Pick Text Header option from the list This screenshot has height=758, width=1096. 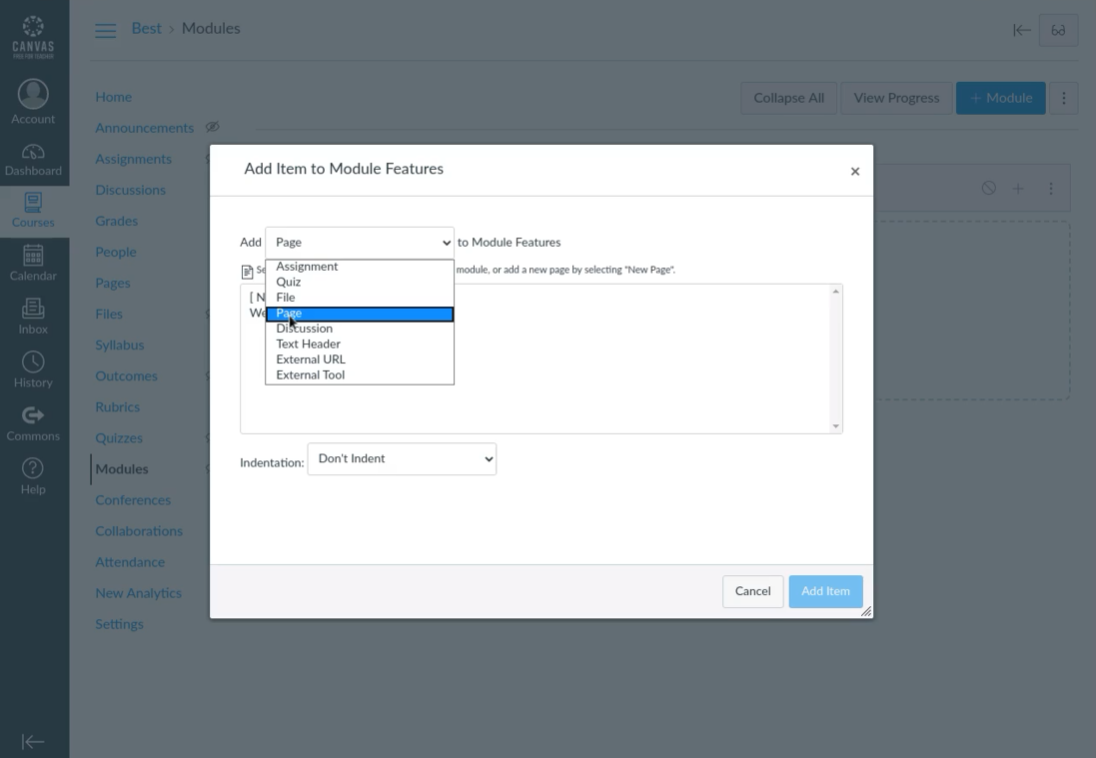[x=308, y=344]
